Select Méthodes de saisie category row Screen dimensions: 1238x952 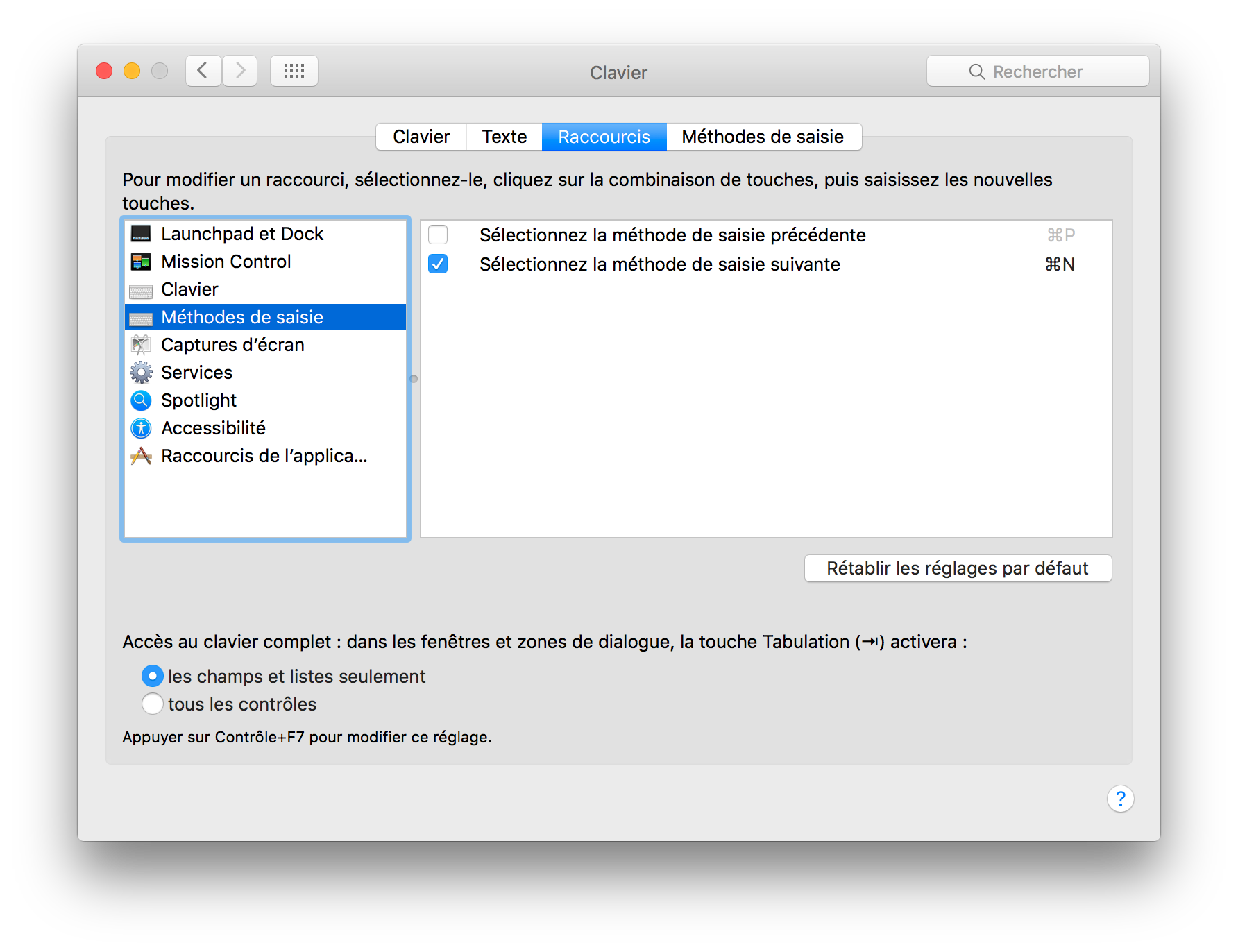265,317
